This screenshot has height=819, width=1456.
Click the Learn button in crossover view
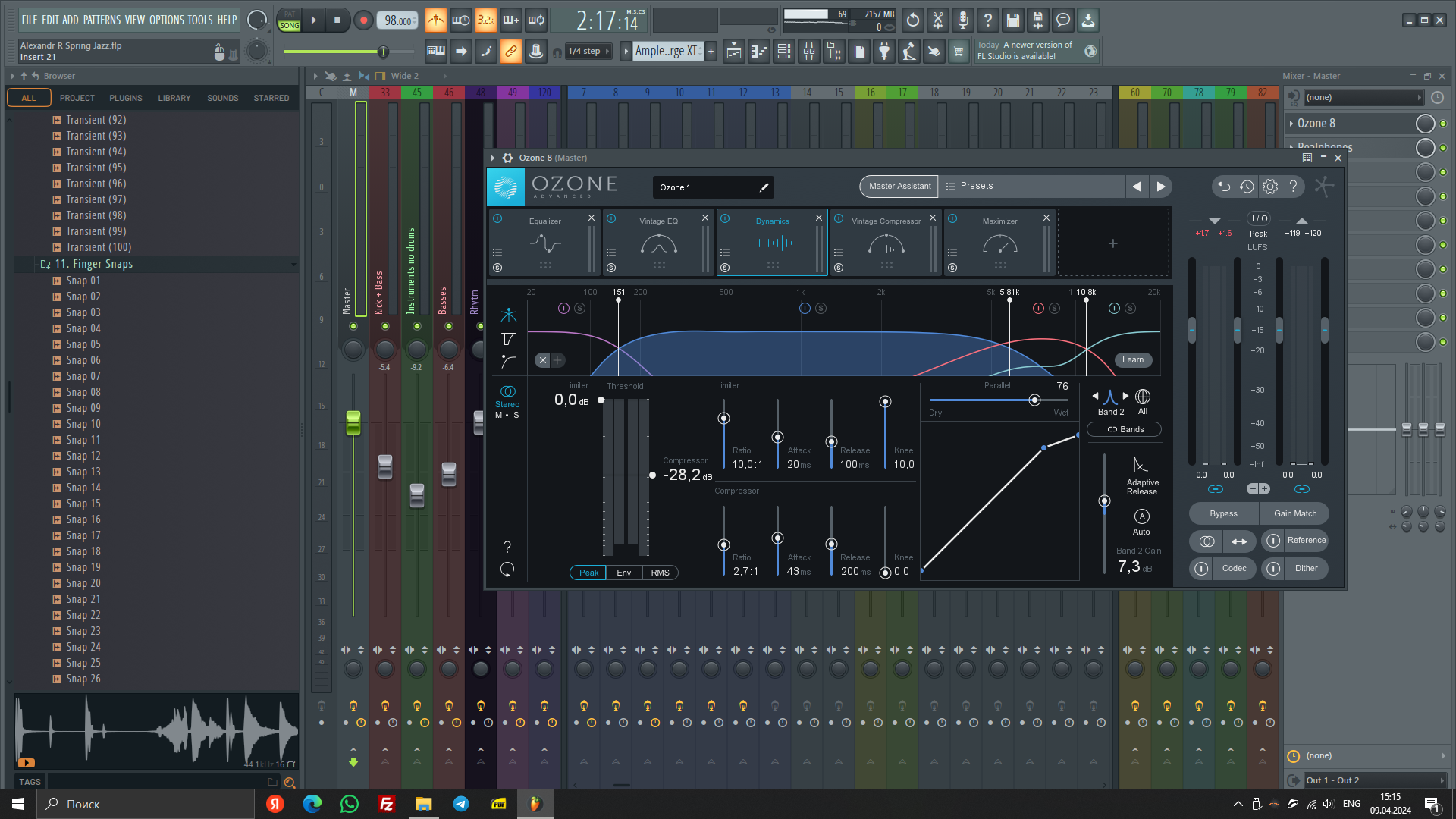pyautogui.click(x=1133, y=360)
